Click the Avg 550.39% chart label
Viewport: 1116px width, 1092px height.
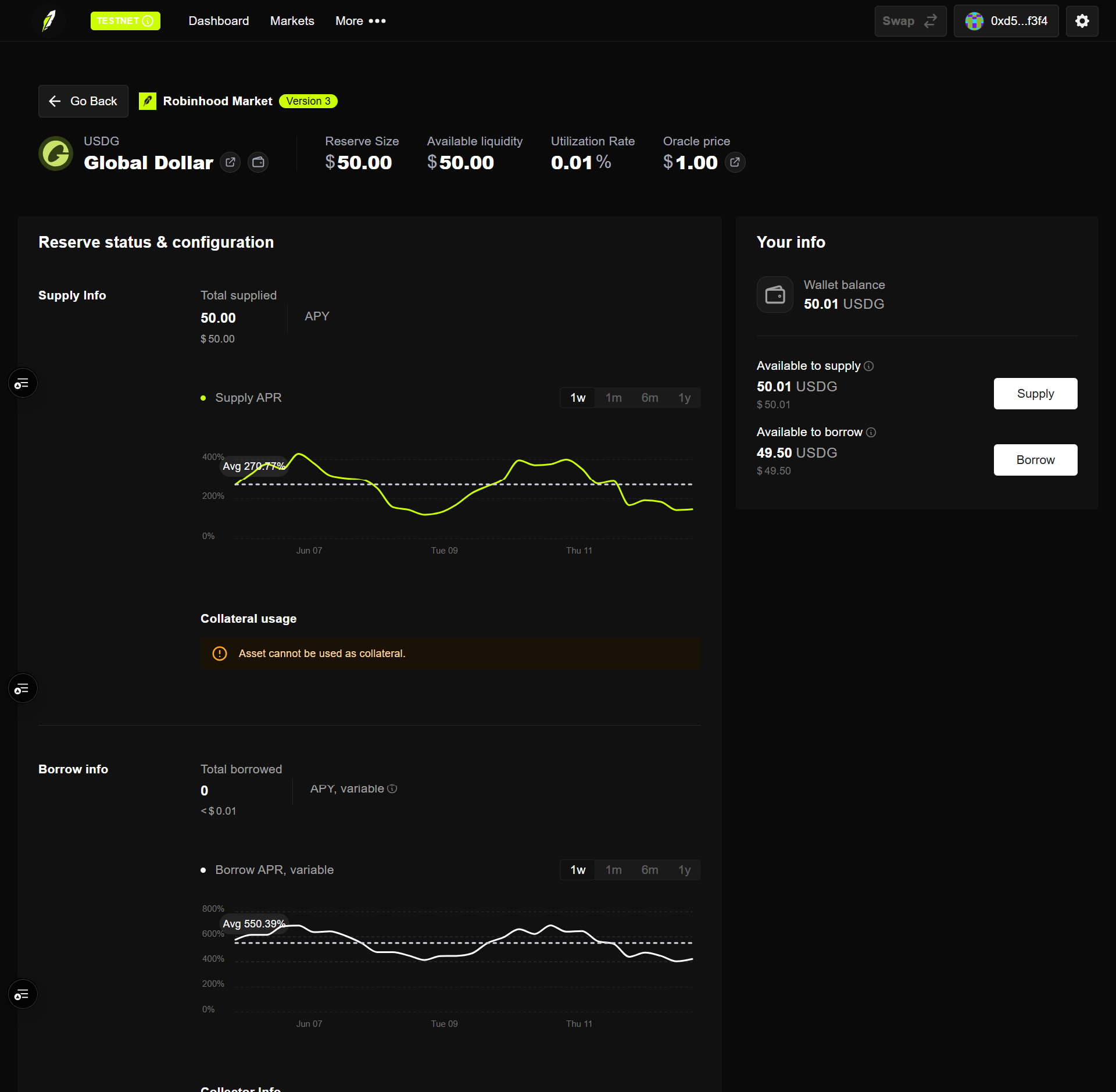254,924
